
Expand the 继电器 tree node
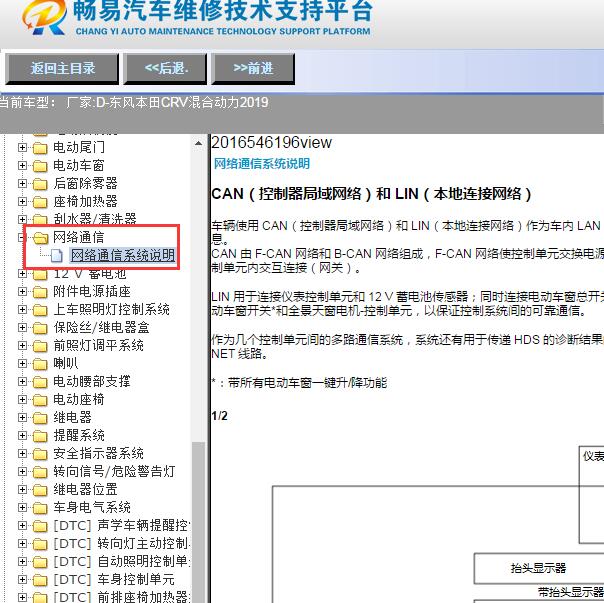point(22,417)
